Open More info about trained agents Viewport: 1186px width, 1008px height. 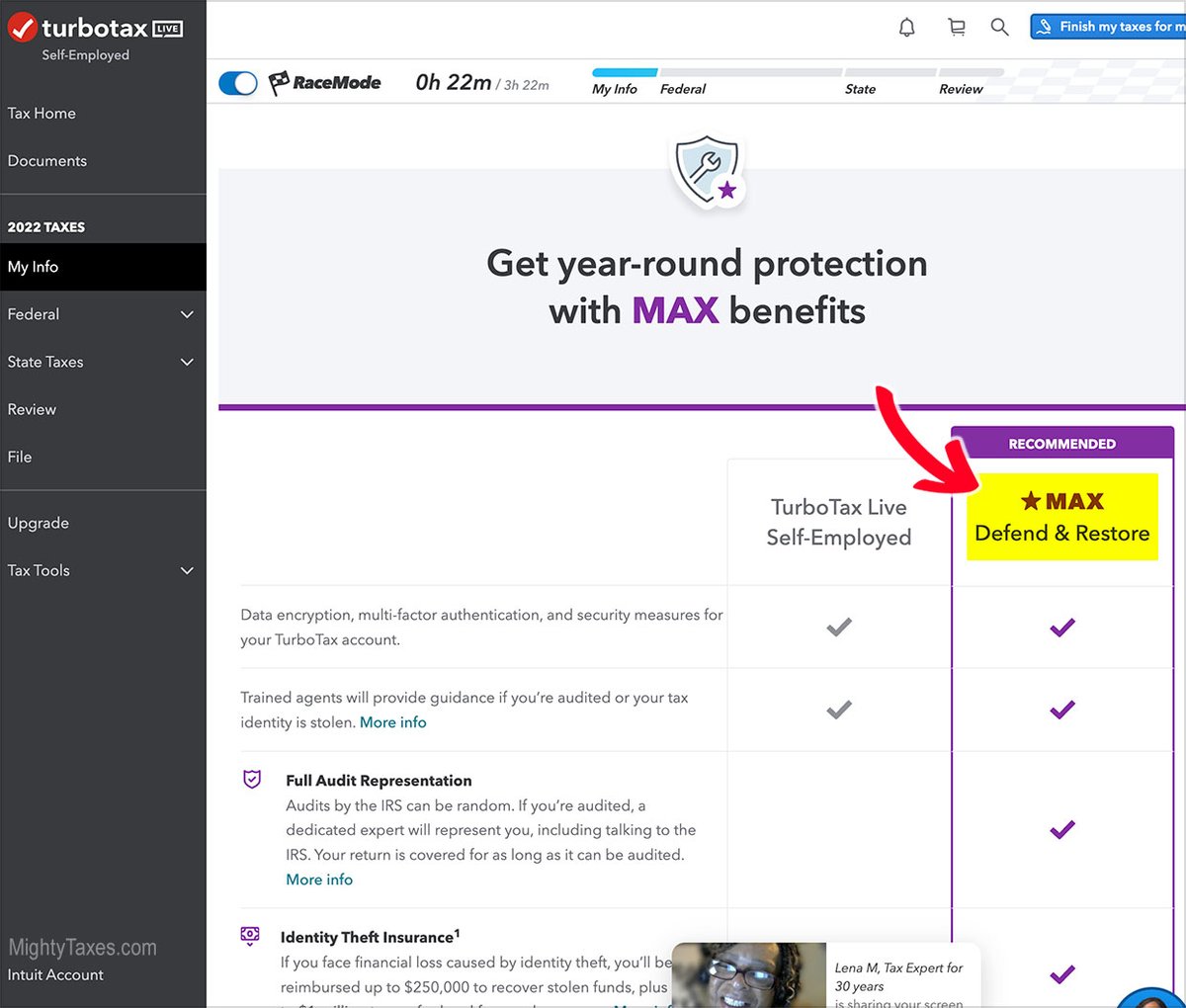pyautogui.click(x=393, y=722)
